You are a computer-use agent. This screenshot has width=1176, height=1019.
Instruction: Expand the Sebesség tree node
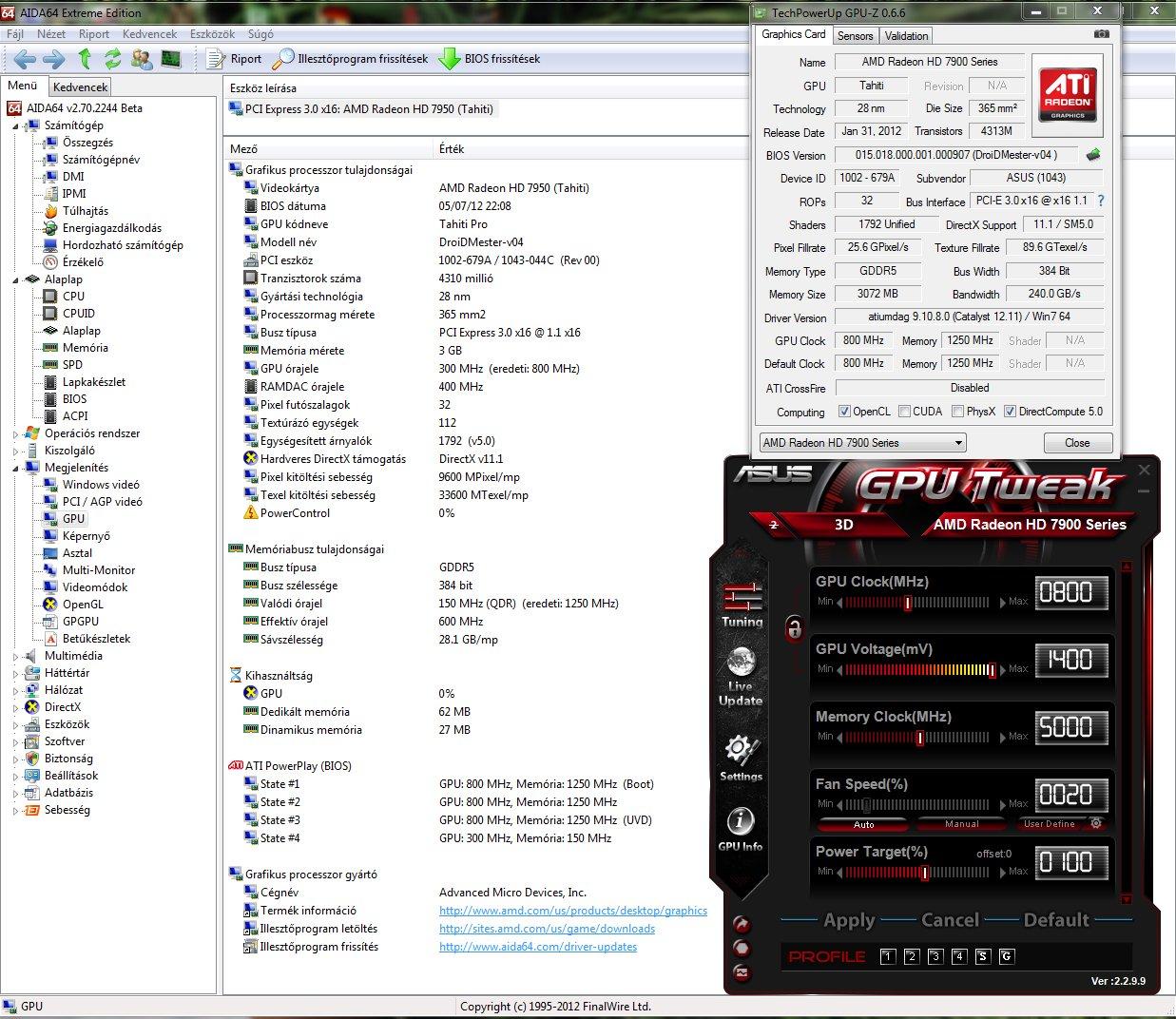(x=16, y=810)
